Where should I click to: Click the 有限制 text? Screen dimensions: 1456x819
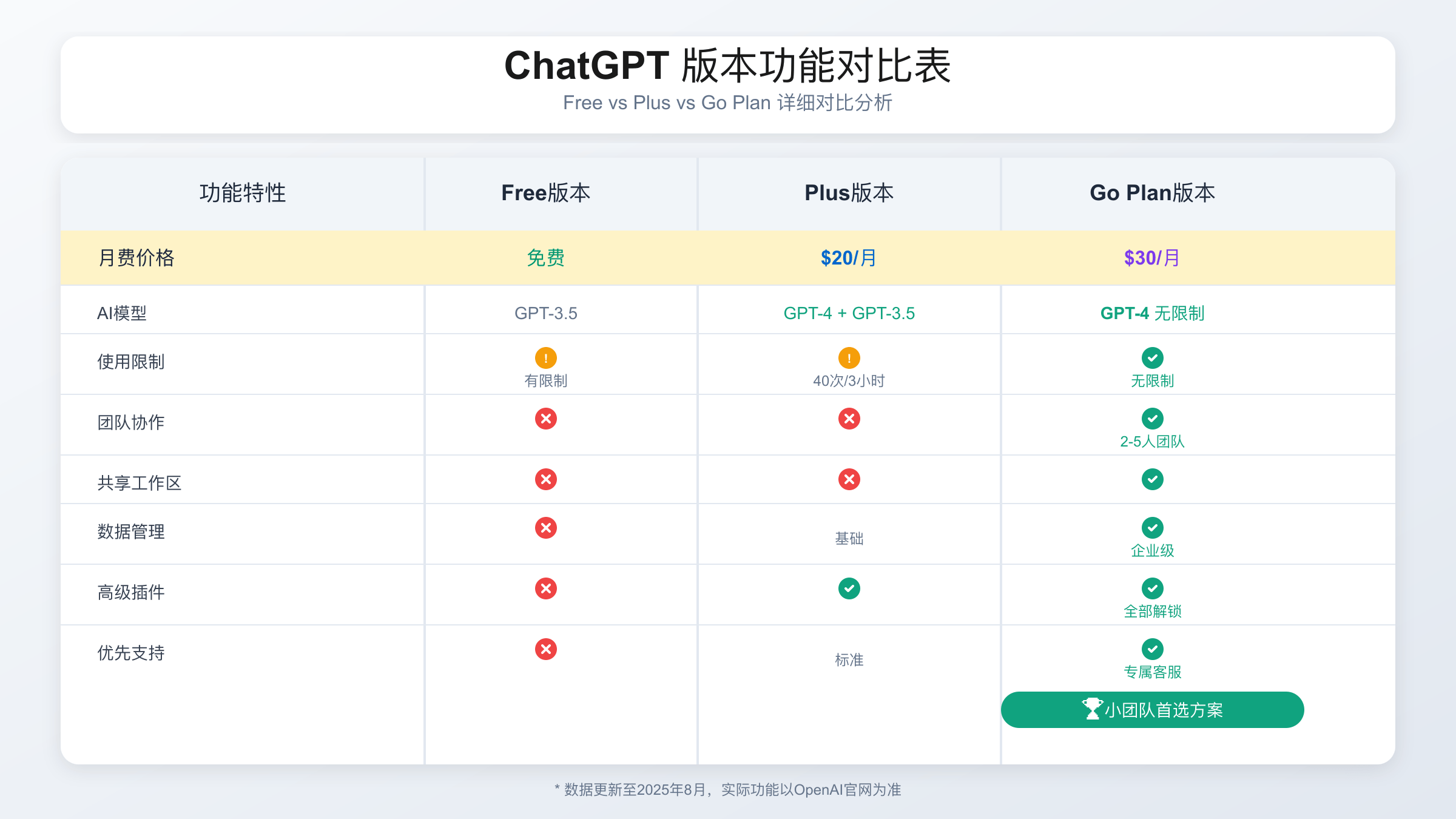pos(546,381)
